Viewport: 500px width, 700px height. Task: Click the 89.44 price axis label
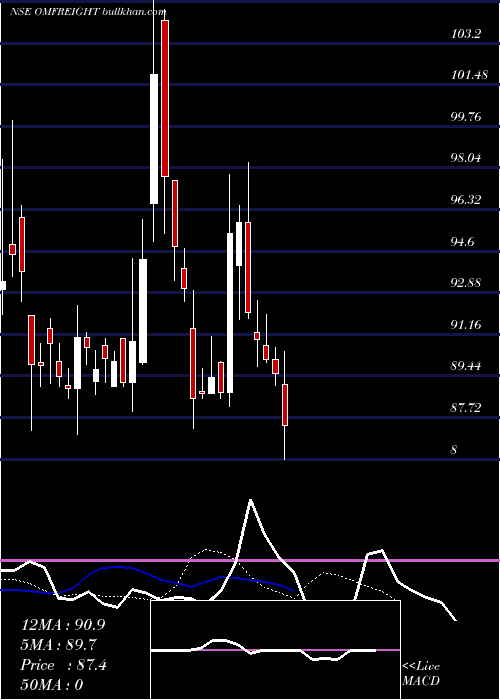(466, 366)
